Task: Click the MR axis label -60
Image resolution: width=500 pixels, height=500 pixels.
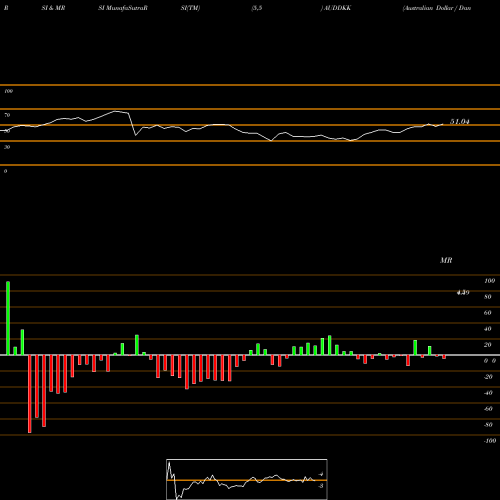Action: [x=488, y=409]
